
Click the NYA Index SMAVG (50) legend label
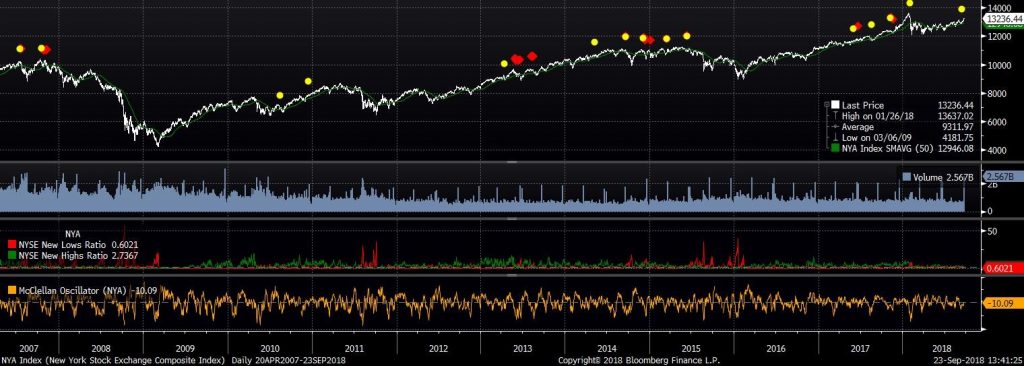[x=889, y=149]
